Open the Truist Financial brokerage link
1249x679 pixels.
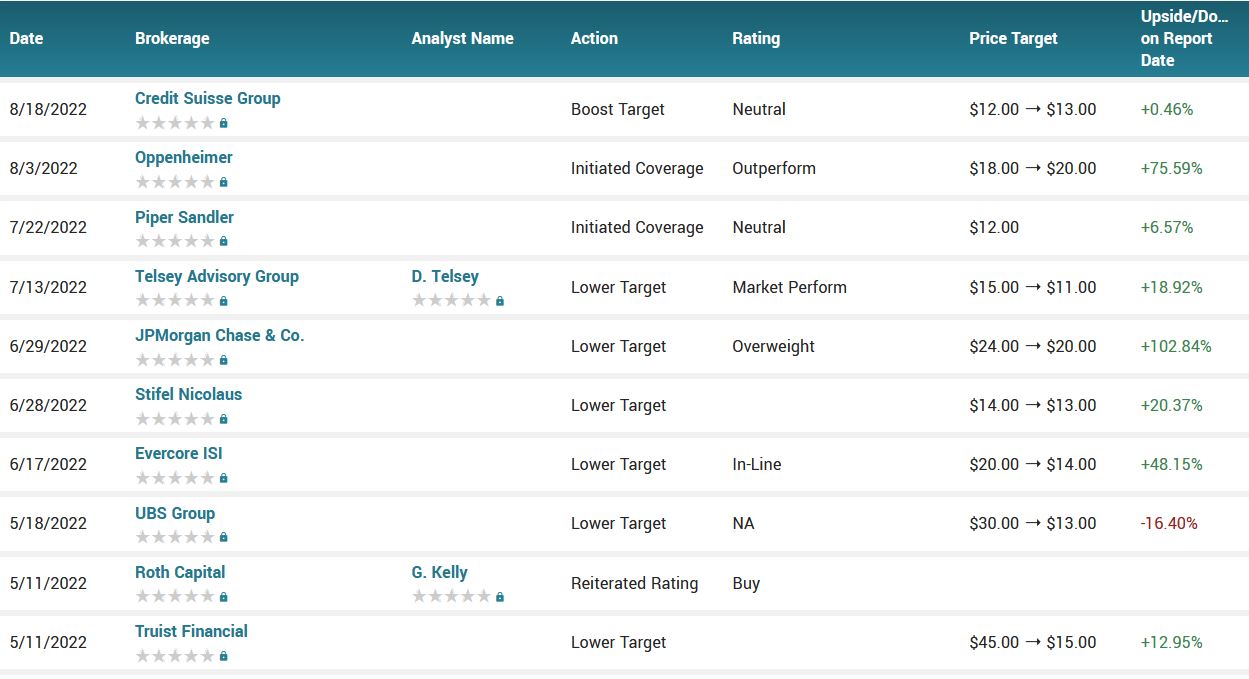tap(191, 631)
